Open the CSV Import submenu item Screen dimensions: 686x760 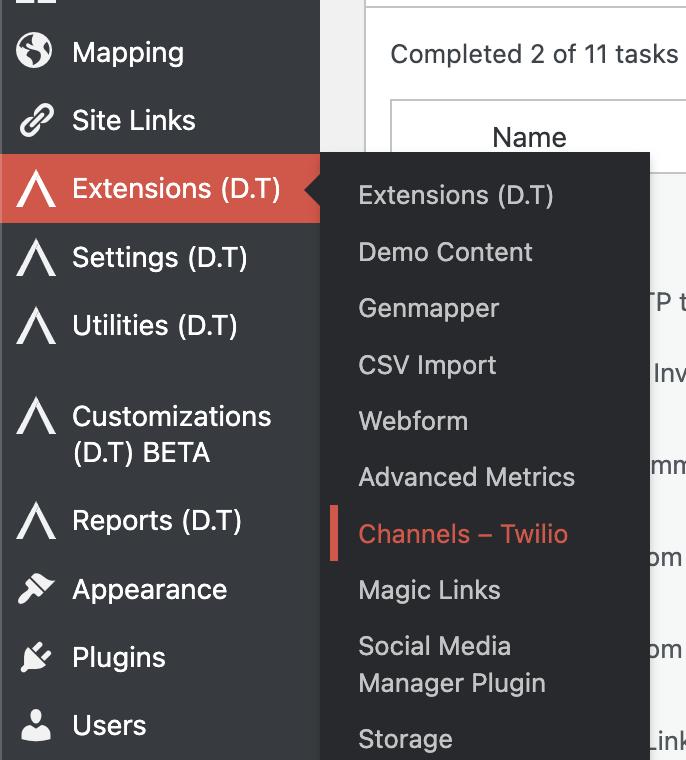pos(427,365)
